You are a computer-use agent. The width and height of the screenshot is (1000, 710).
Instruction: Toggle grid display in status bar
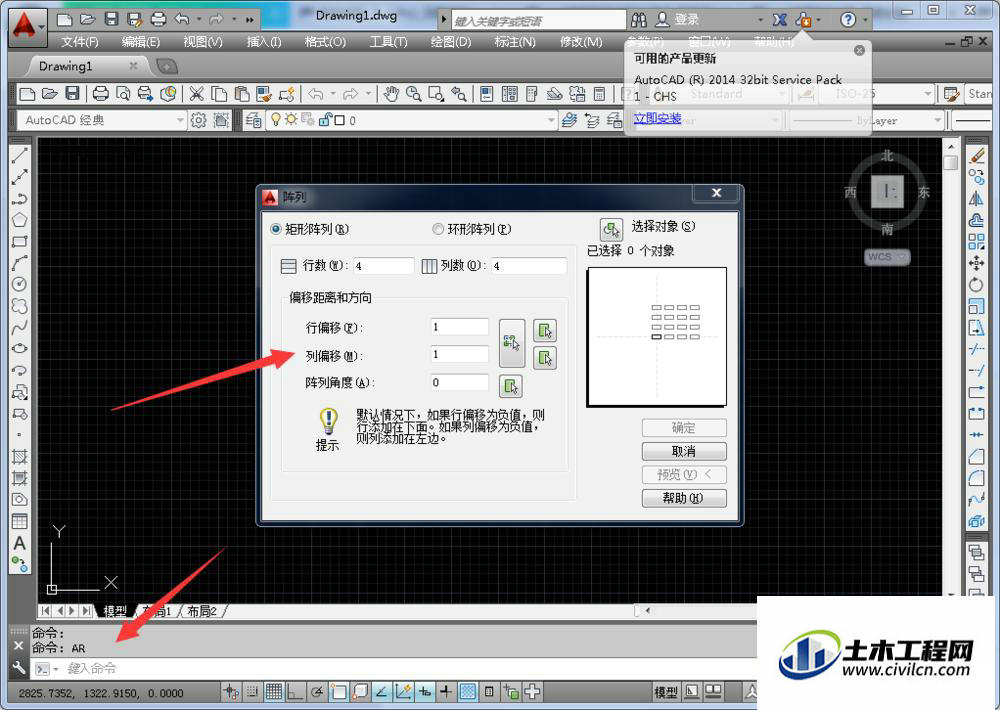274,691
